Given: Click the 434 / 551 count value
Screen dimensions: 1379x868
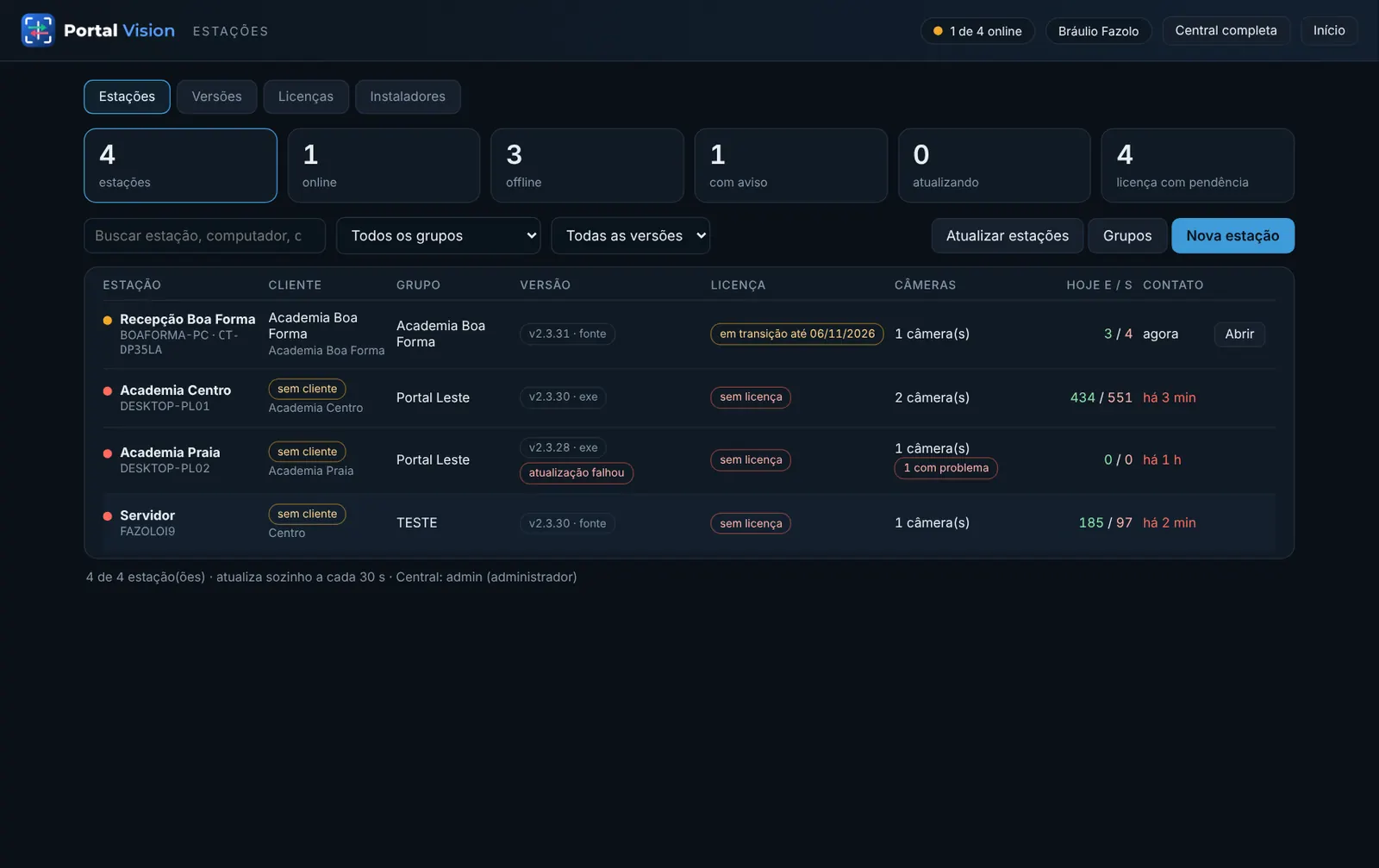Looking at the screenshot, I should 1101,397.
